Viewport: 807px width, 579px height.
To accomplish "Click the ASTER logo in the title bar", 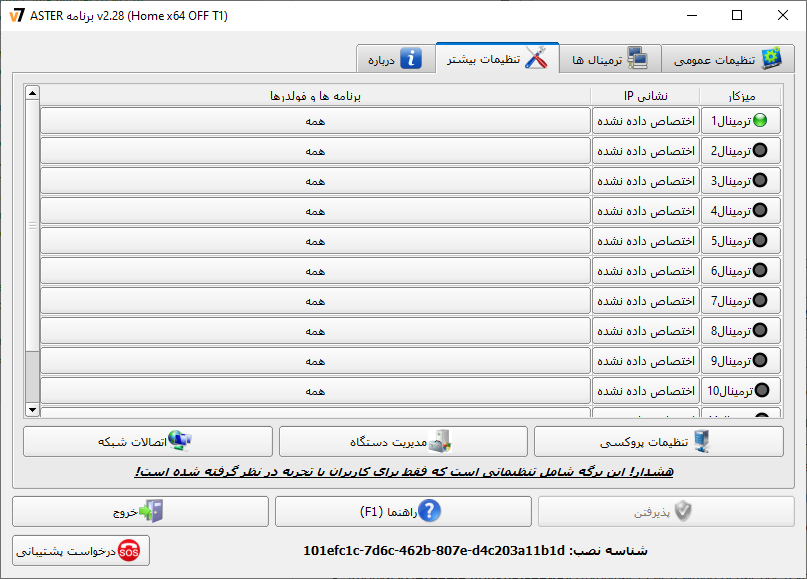I will pos(16,15).
